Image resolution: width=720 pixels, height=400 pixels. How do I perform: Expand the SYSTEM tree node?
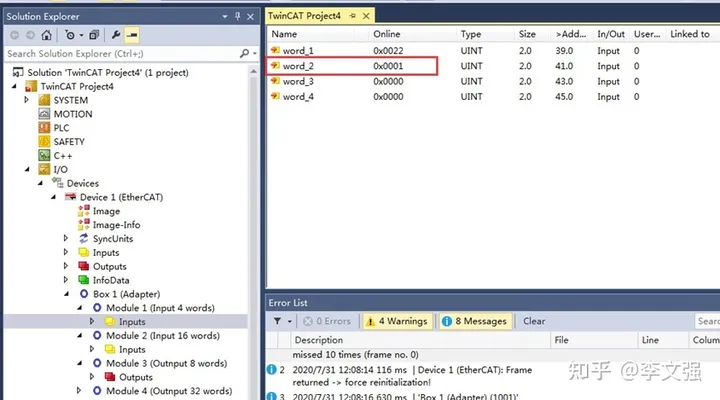tap(26, 100)
